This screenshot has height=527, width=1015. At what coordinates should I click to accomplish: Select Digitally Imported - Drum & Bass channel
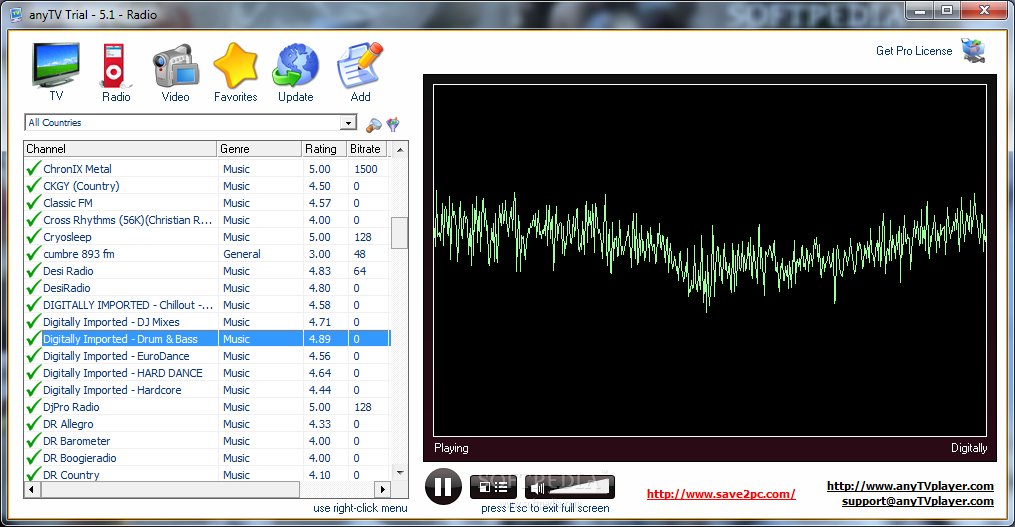click(x=207, y=339)
